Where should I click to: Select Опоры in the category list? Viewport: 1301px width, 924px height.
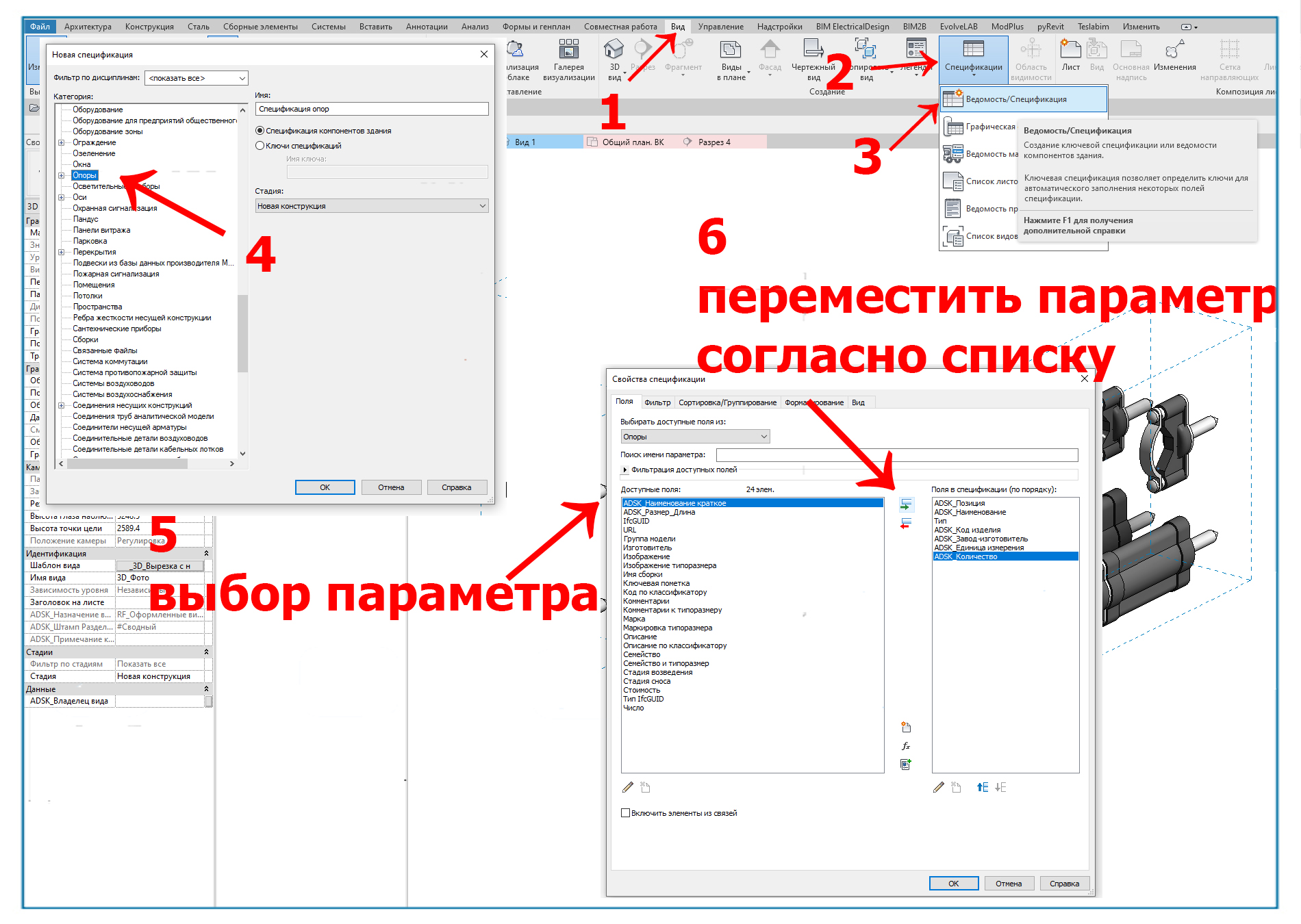[85, 175]
